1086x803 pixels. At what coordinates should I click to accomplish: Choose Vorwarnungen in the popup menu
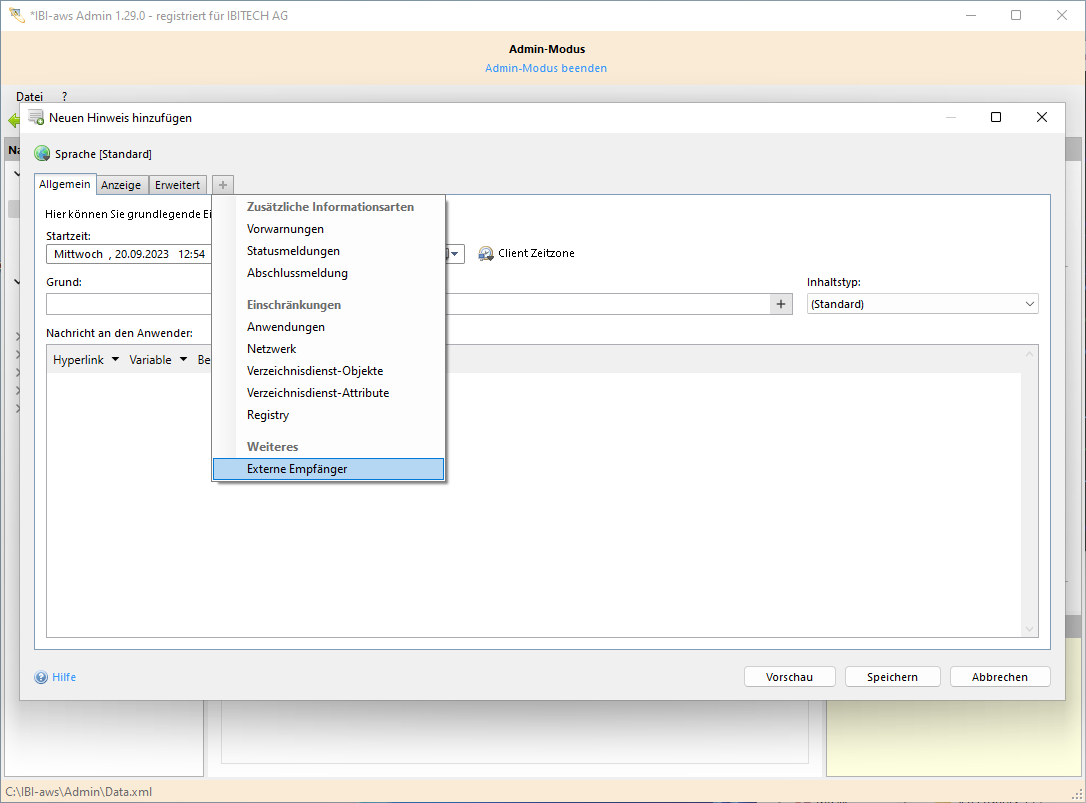pos(285,229)
